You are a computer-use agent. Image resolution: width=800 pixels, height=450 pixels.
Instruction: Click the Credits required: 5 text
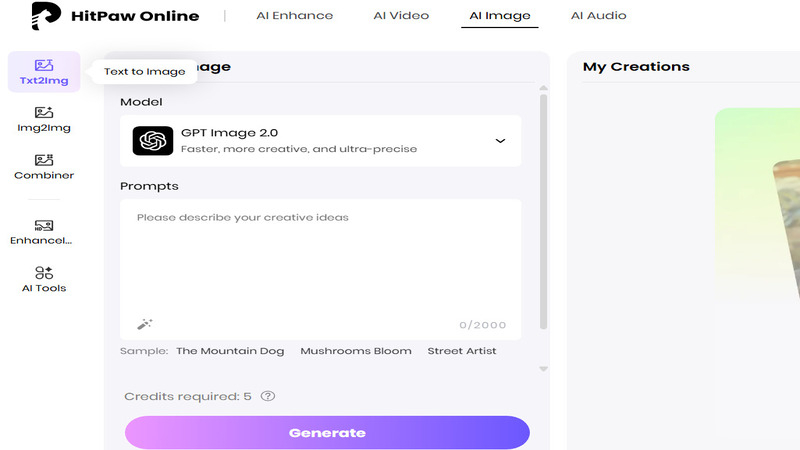tap(188, 396)
